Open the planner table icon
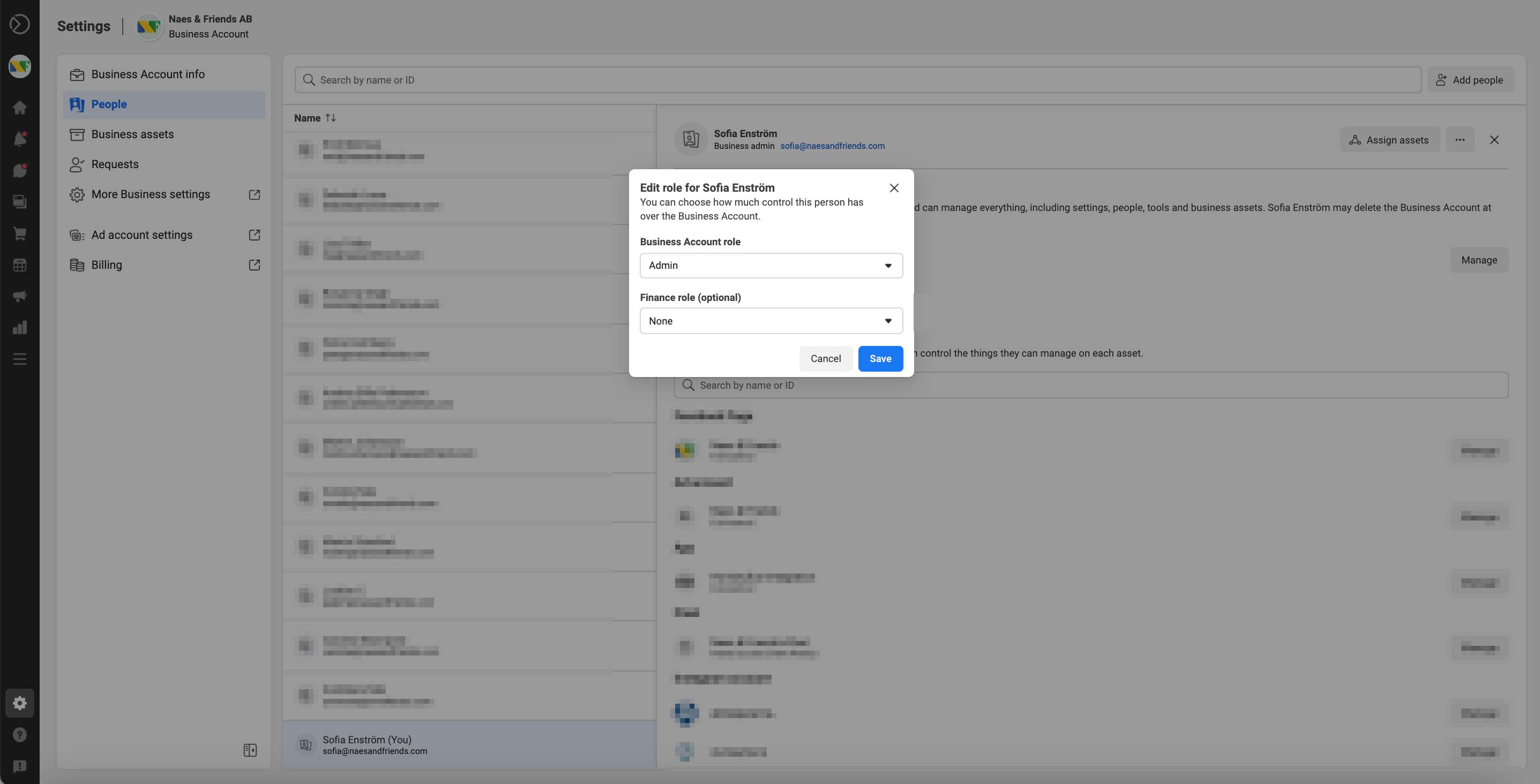 tap(20, 265)
